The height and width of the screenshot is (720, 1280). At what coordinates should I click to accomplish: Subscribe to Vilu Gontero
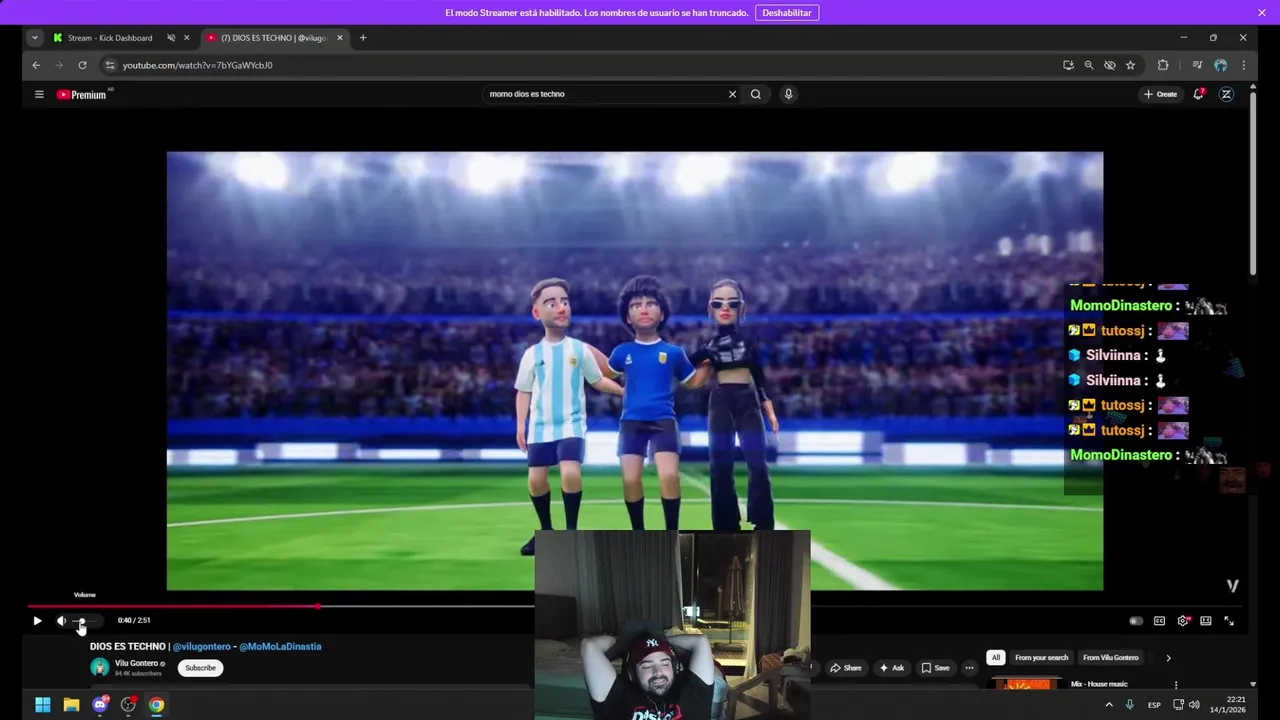pyautogui.click(x=200, y=668)
